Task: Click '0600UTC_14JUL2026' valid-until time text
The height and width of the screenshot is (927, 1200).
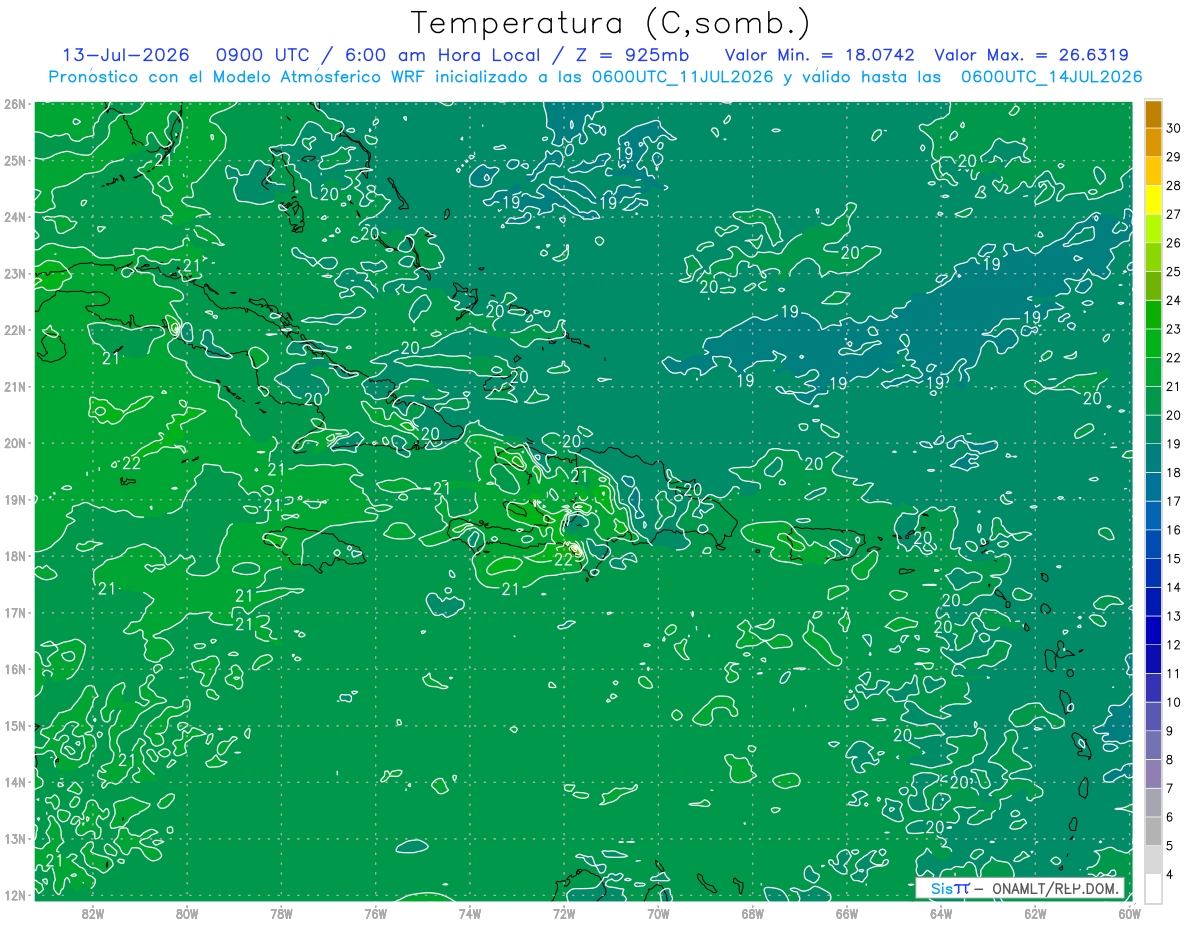Action: click(1051, 76)
